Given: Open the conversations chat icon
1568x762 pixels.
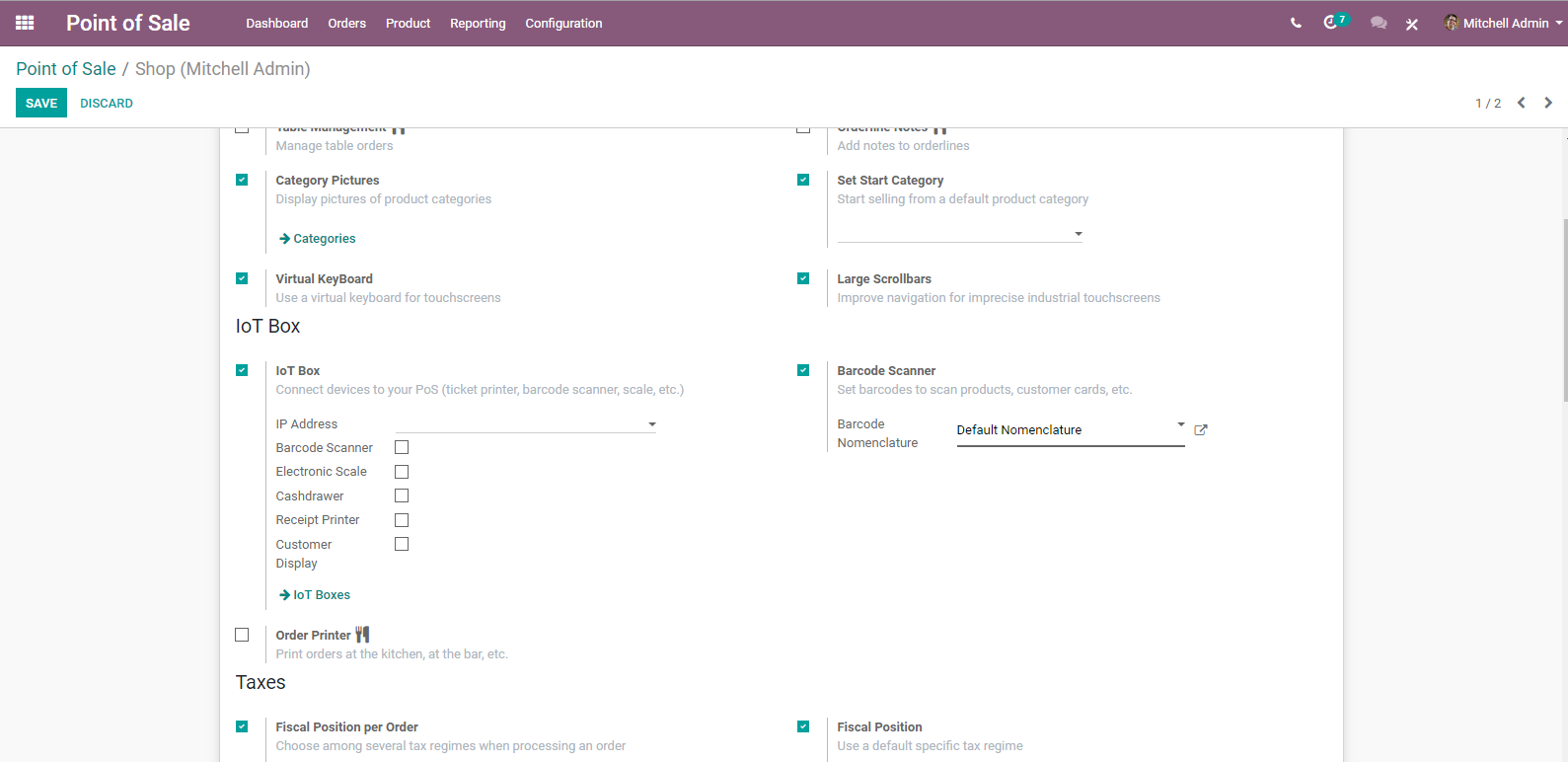Looking at the screenshot, I should 1379,23.
